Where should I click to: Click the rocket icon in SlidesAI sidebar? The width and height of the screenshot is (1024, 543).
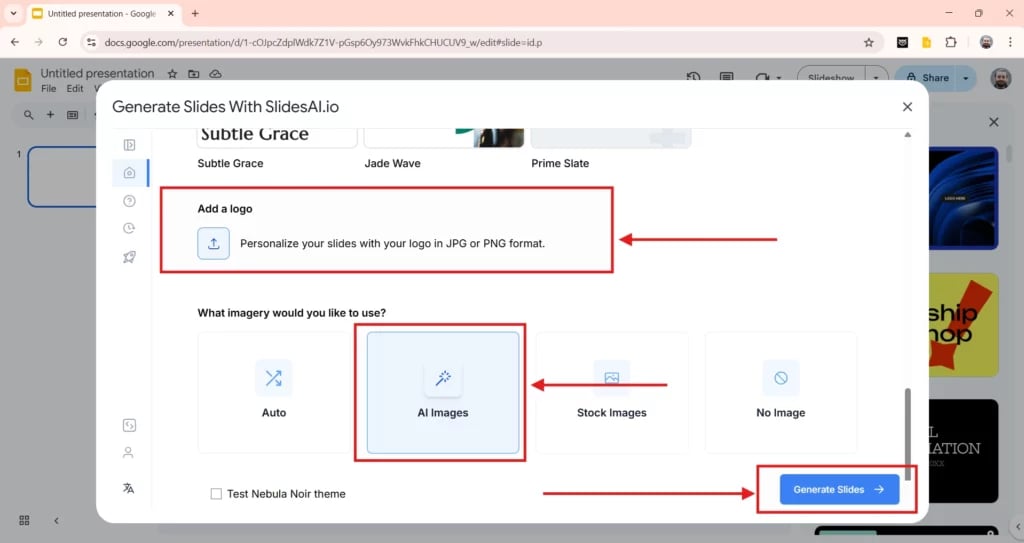pyautogui.click(x=129, y=258)
